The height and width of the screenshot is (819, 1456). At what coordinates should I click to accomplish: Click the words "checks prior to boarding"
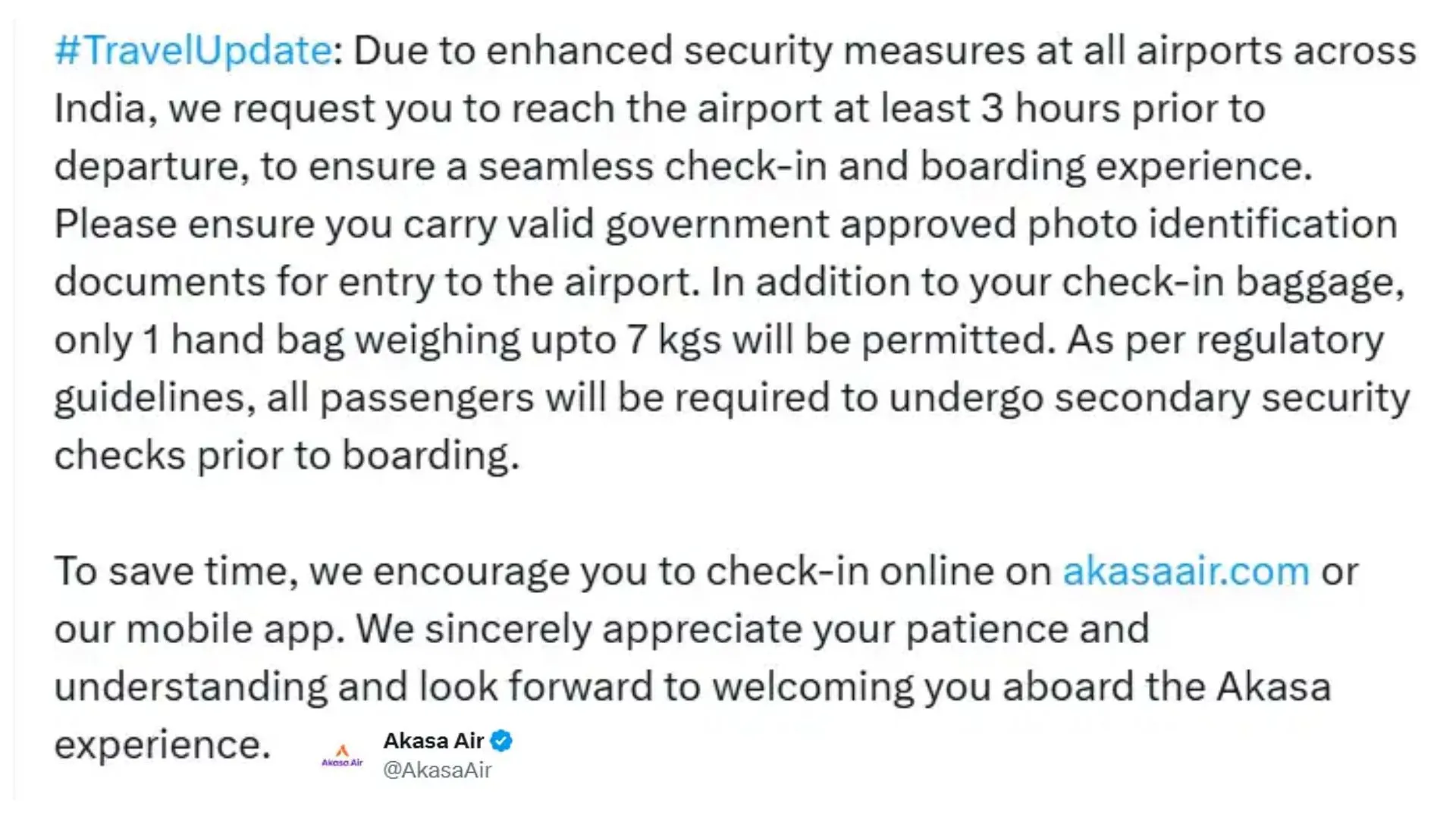(286, 457)
